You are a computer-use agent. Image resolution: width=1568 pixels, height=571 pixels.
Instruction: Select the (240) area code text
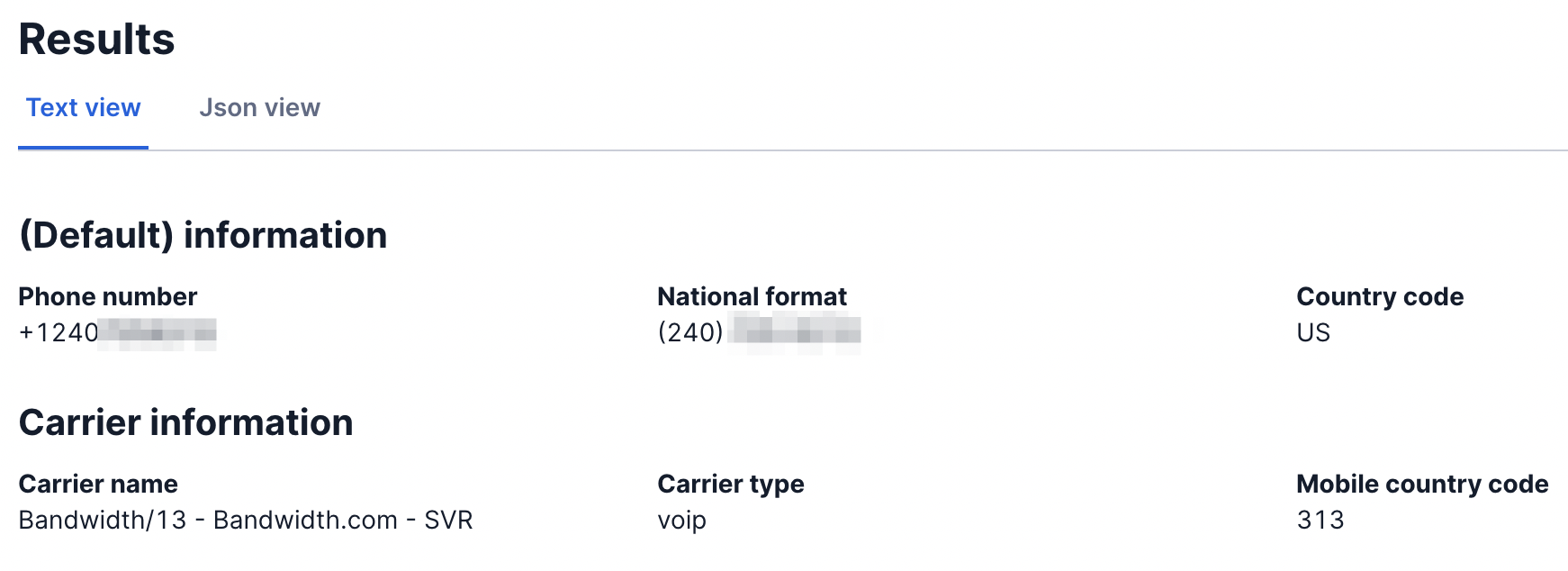click(690, 333)
